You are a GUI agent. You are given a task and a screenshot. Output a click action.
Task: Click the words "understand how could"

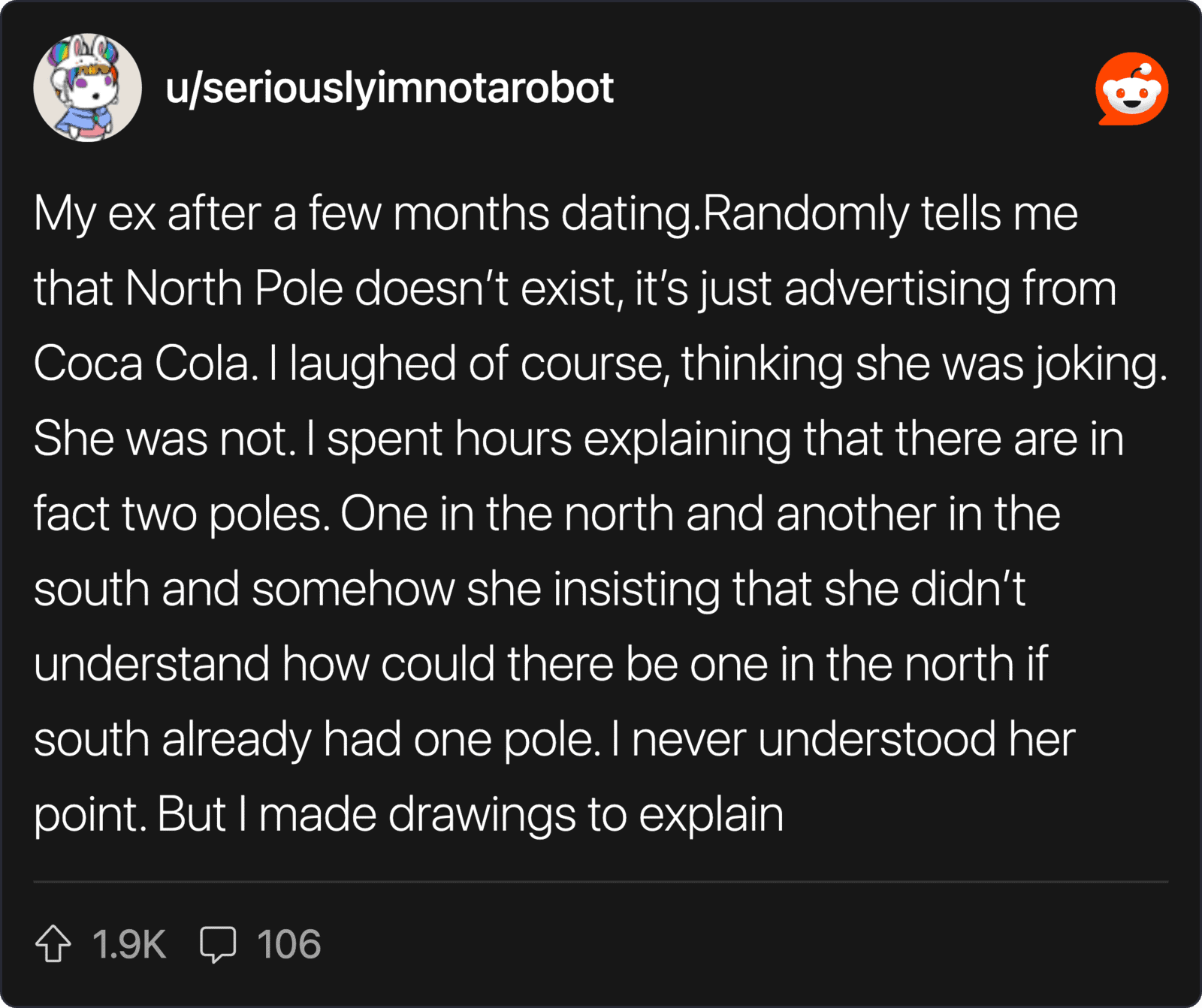(264, 665)
